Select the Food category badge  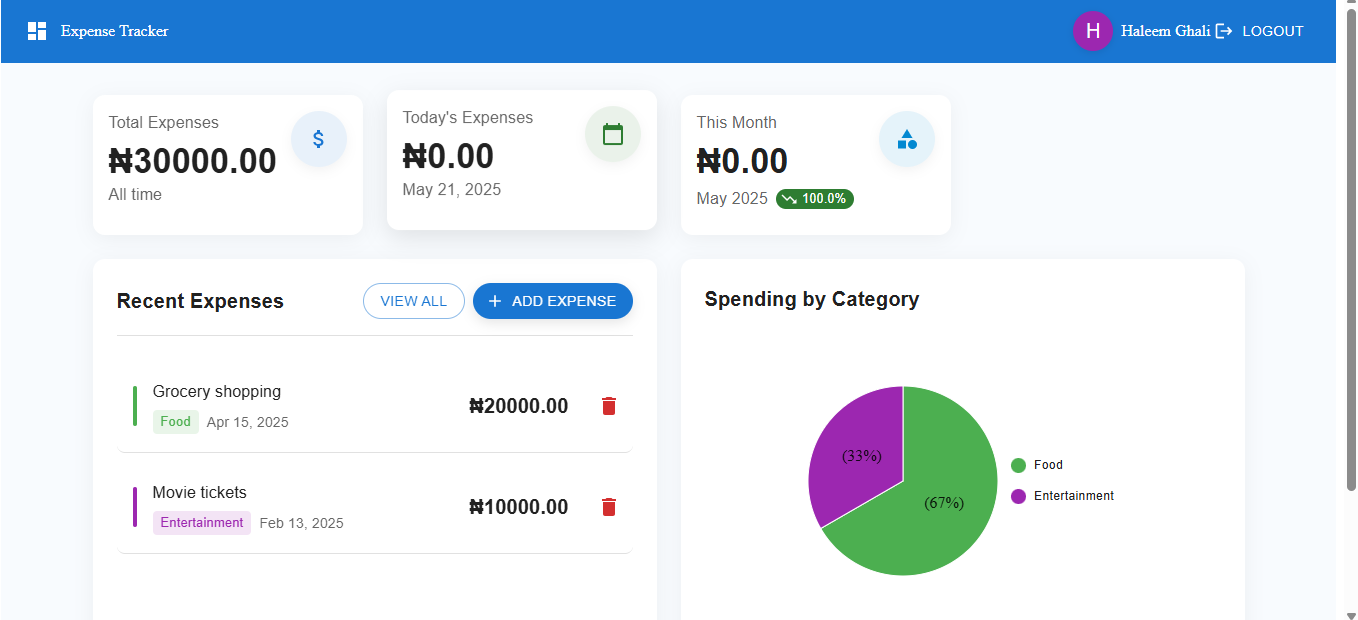click(175, 421)
